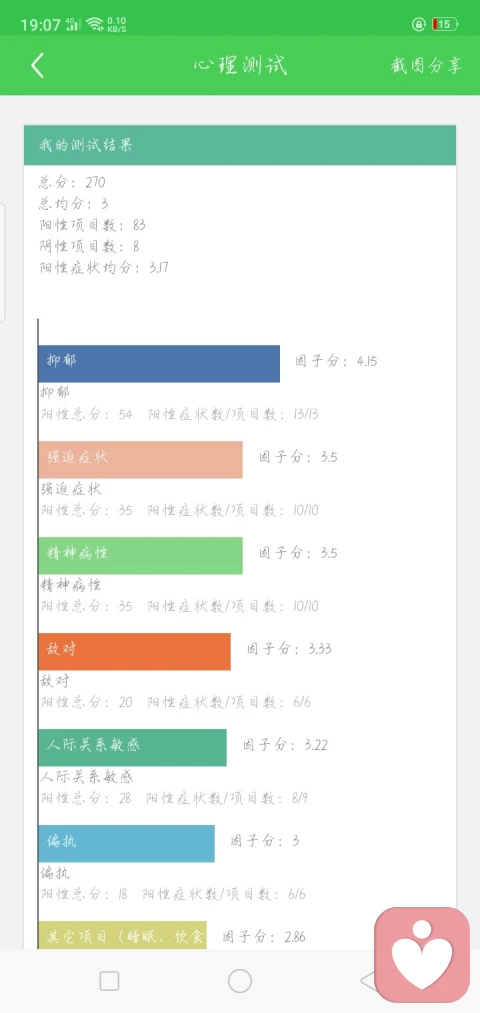Select the teal 人际关系敏感 bar
The height and width of the screenshot is (1013, 480).
pyautogui.click(x=132, y=747)
